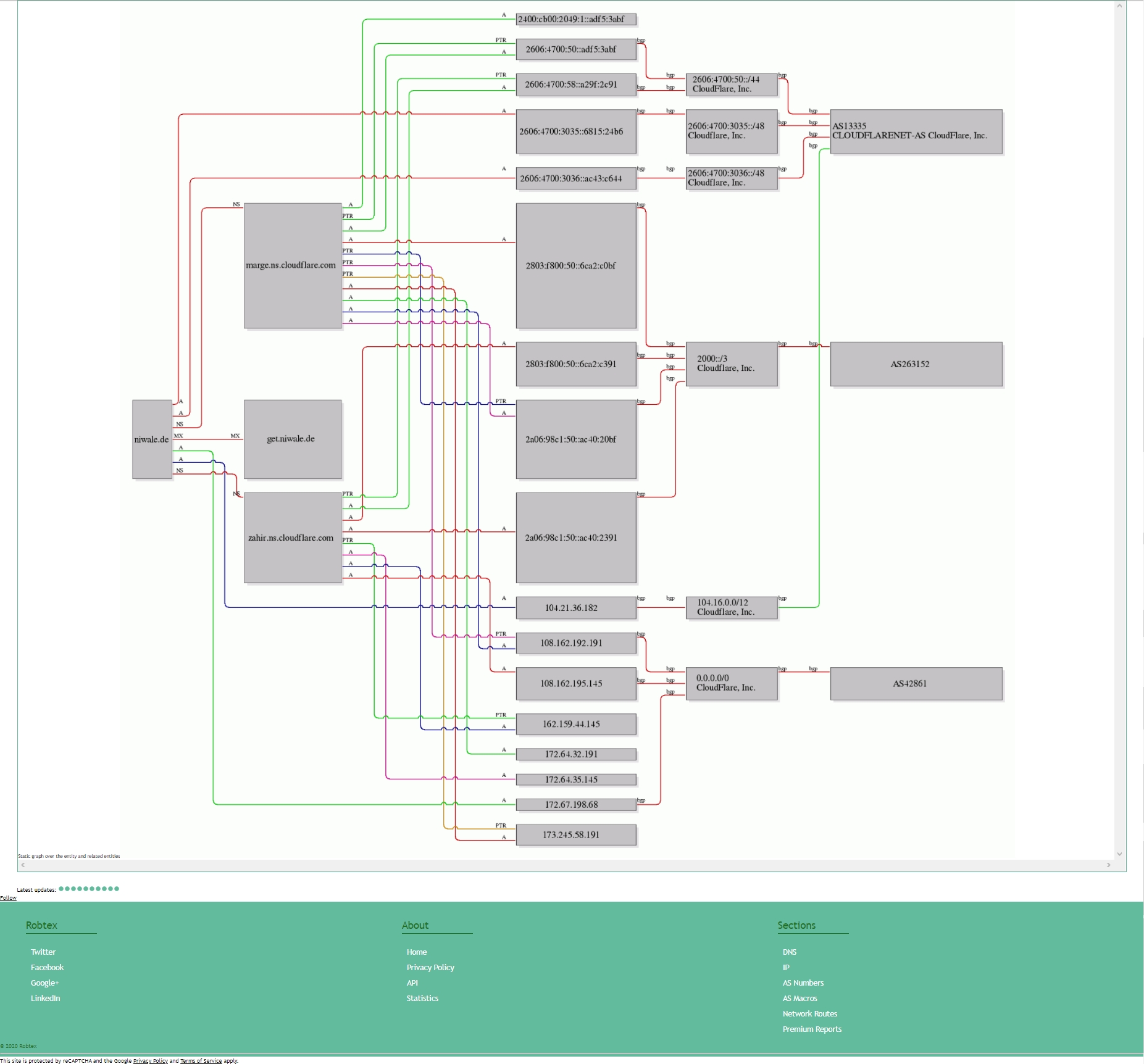This screenshot has height=1064, width=1144.
Task: Click the Follow link
Action: [x=8, y=898]
